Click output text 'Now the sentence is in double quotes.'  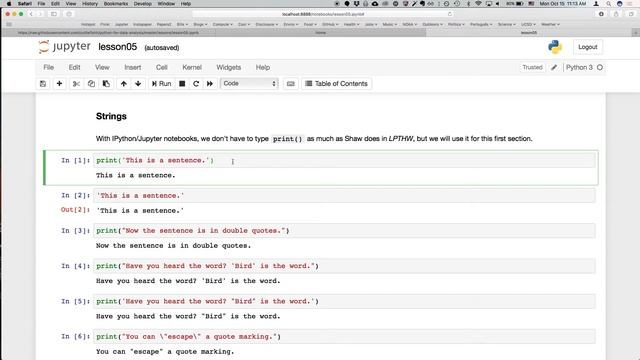(x=173, y=246)
